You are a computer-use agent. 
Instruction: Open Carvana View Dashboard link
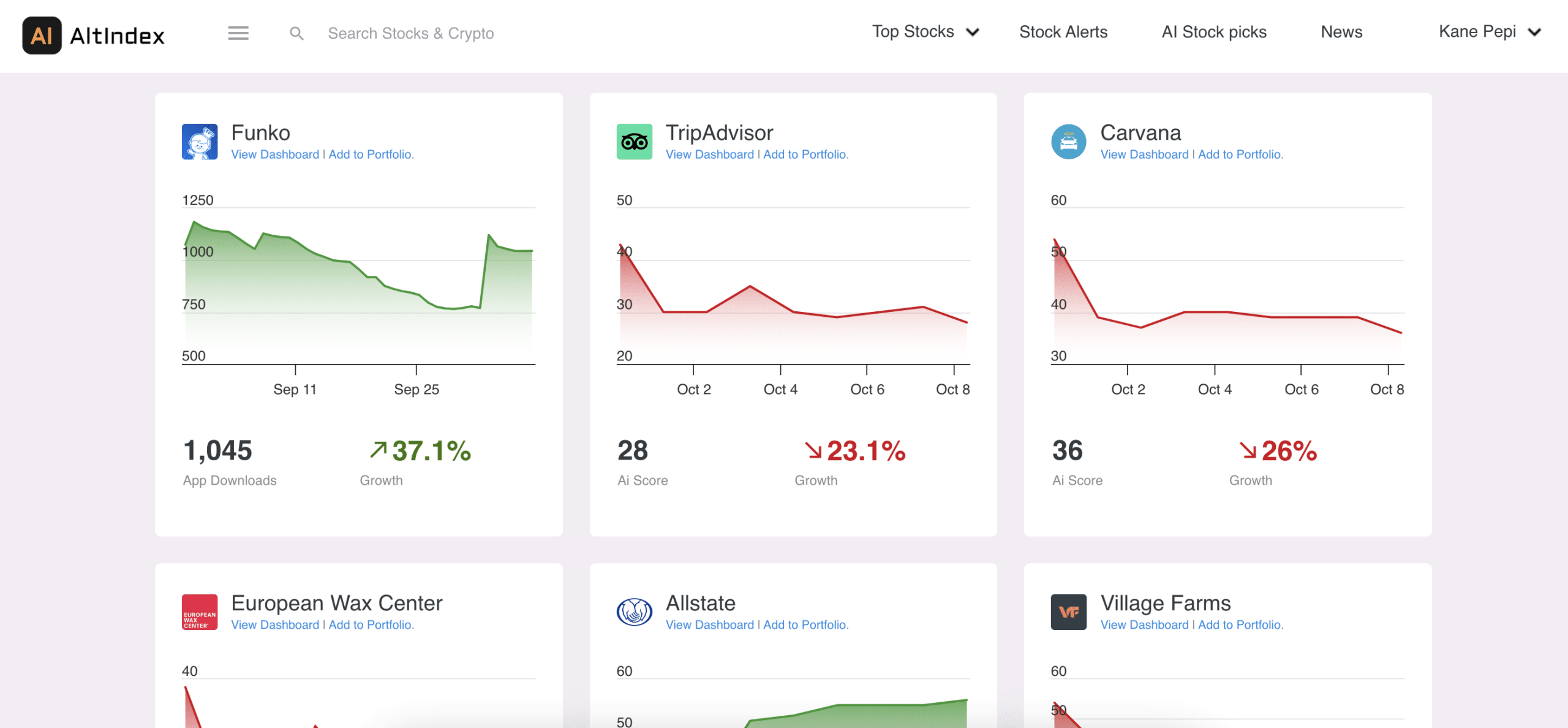pyautogui.click(x=1144, y=154)
